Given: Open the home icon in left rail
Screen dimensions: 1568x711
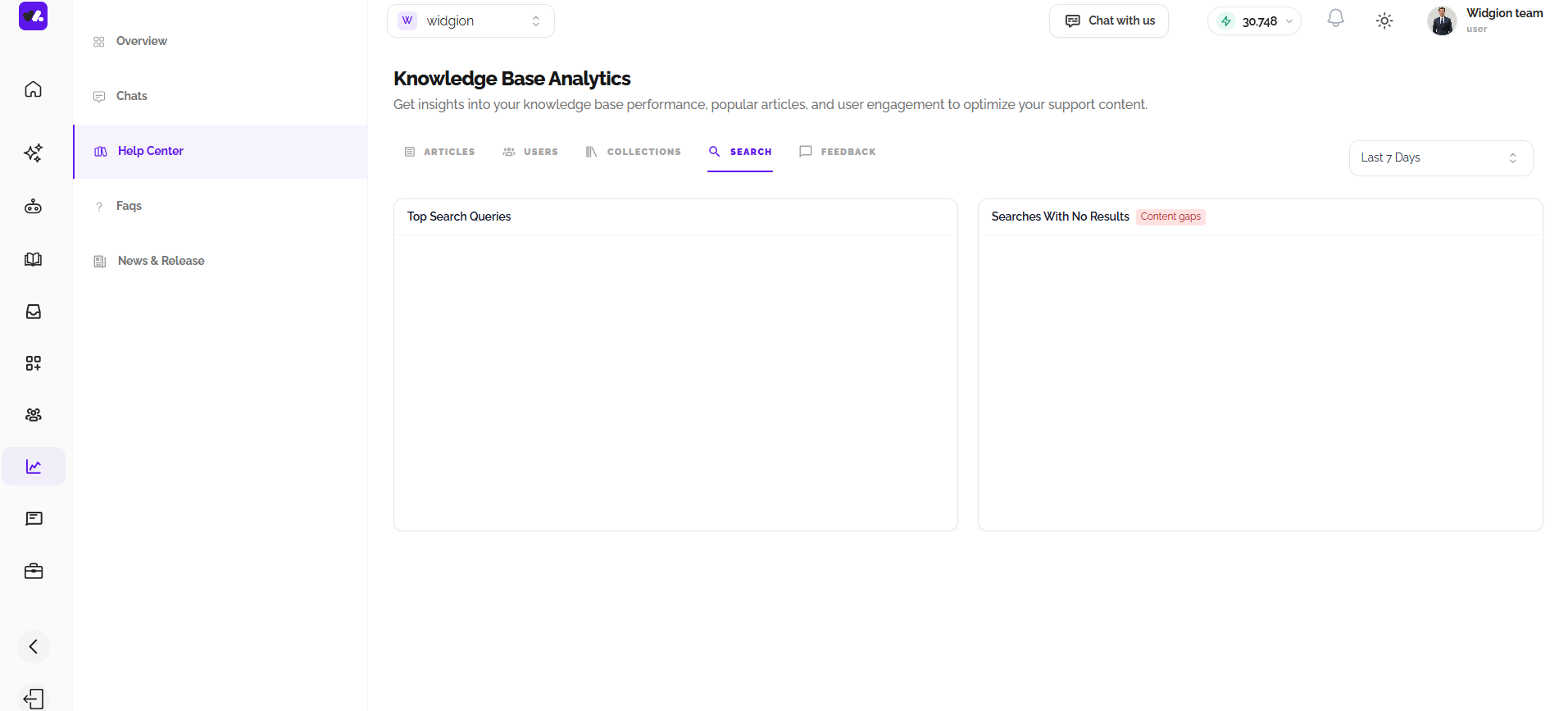Looking at the screenshot, I should (x=33, y=89).
